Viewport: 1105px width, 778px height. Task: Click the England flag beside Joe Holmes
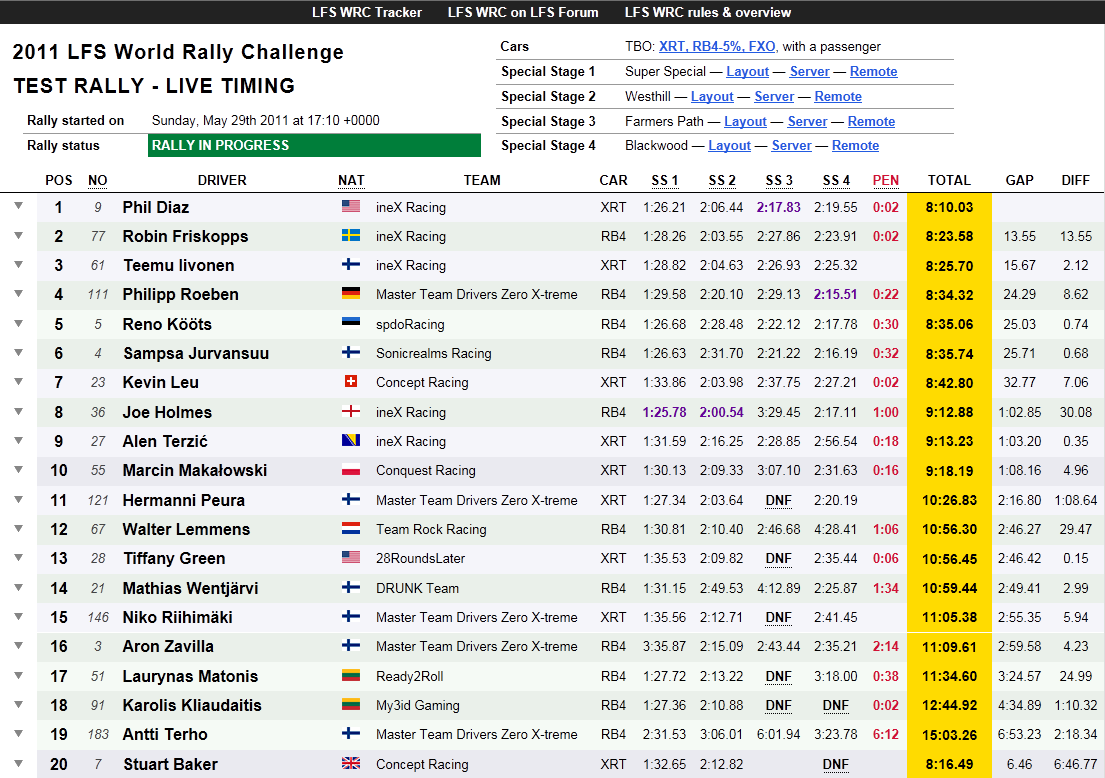(350, 412)
